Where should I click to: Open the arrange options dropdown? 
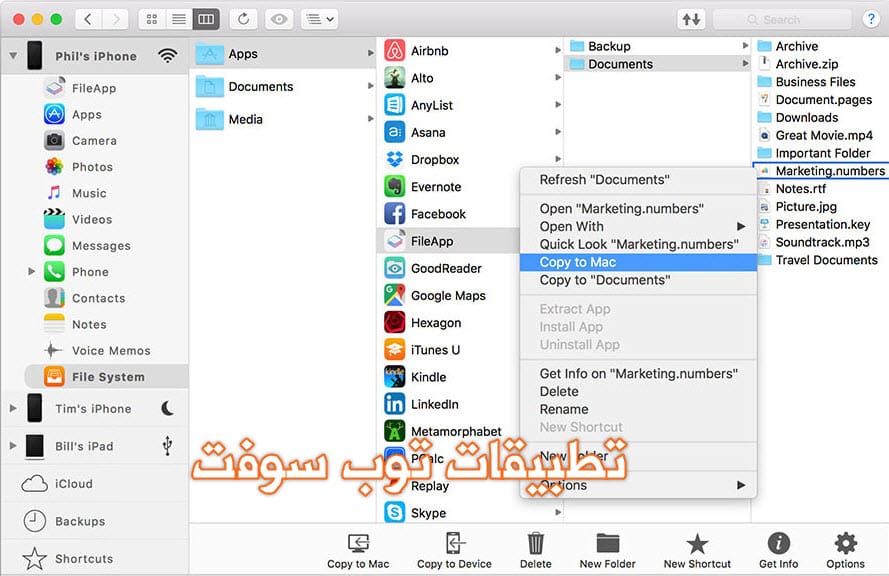point(320,19)
